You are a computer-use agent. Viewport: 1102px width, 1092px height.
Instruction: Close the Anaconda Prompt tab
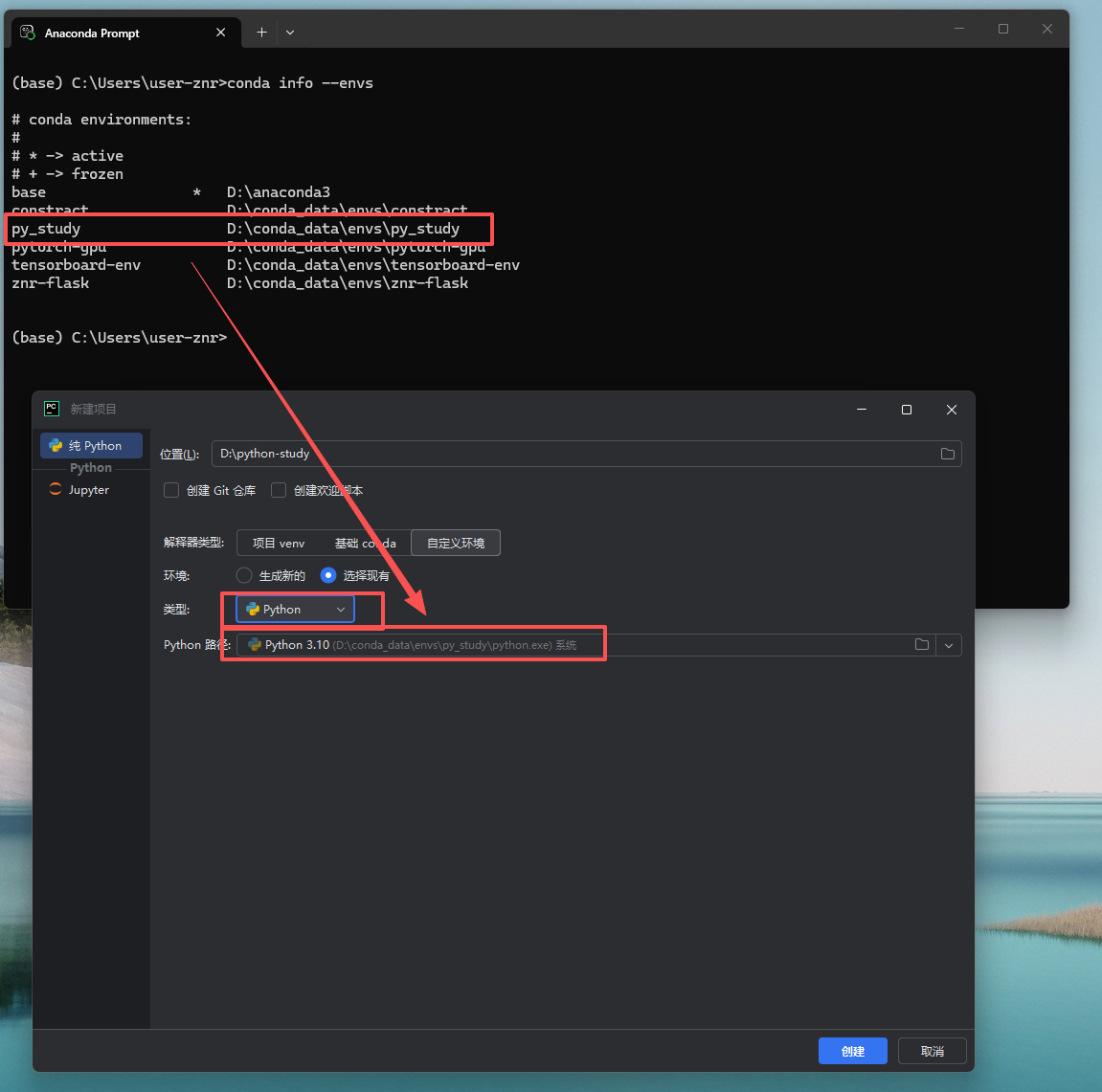click(220, 33)
